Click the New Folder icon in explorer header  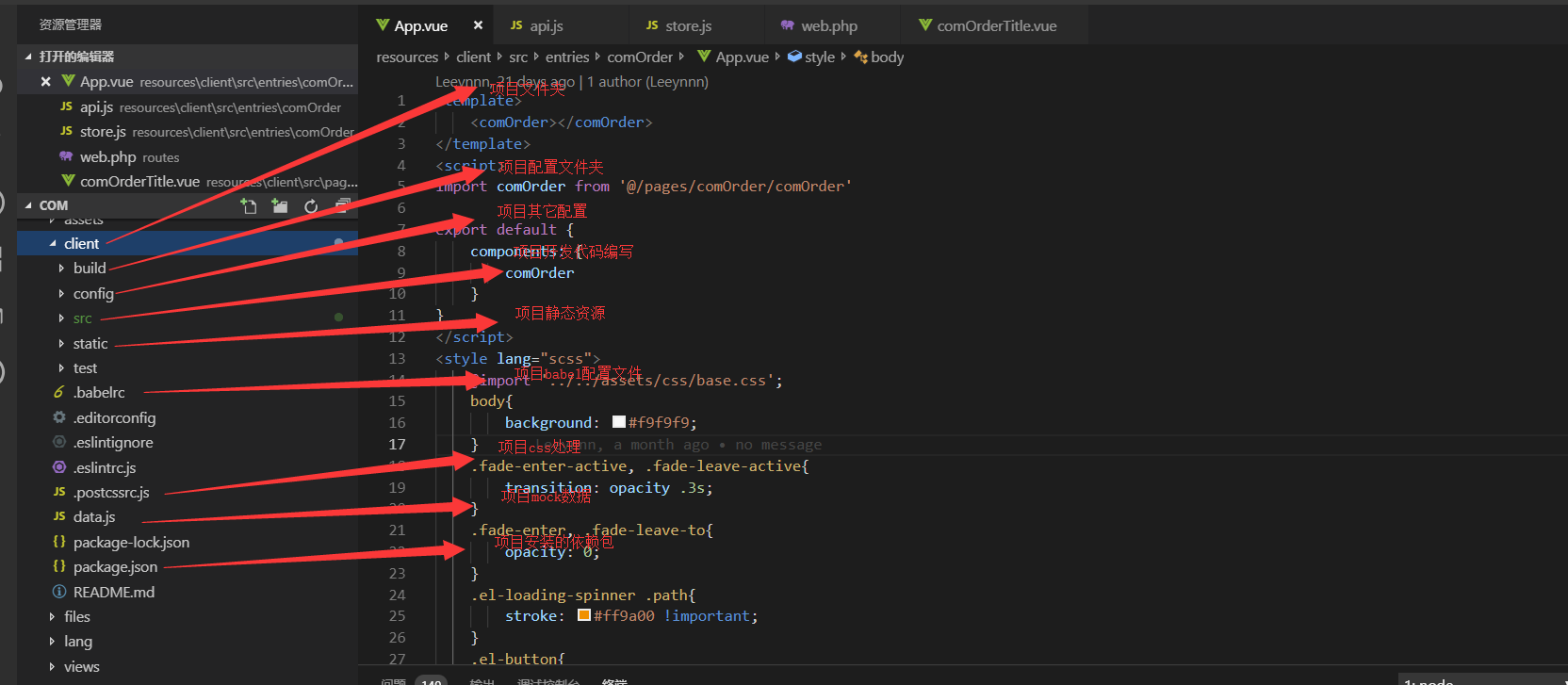click(x=280, y=205)
